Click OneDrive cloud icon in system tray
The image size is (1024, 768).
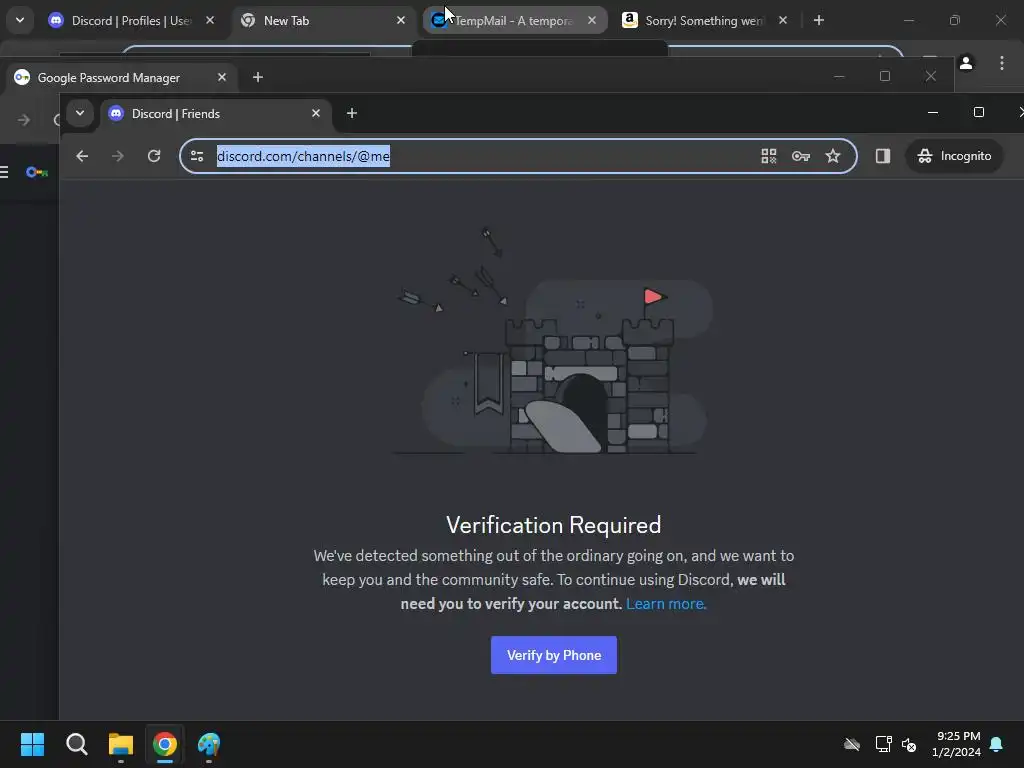point(852,744)
